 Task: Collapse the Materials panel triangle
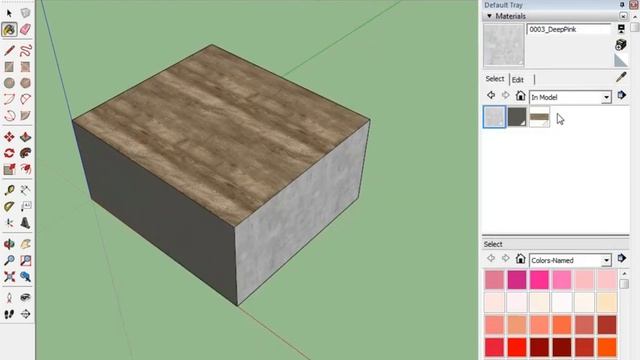pyautogui.click(x=489, y=16)
